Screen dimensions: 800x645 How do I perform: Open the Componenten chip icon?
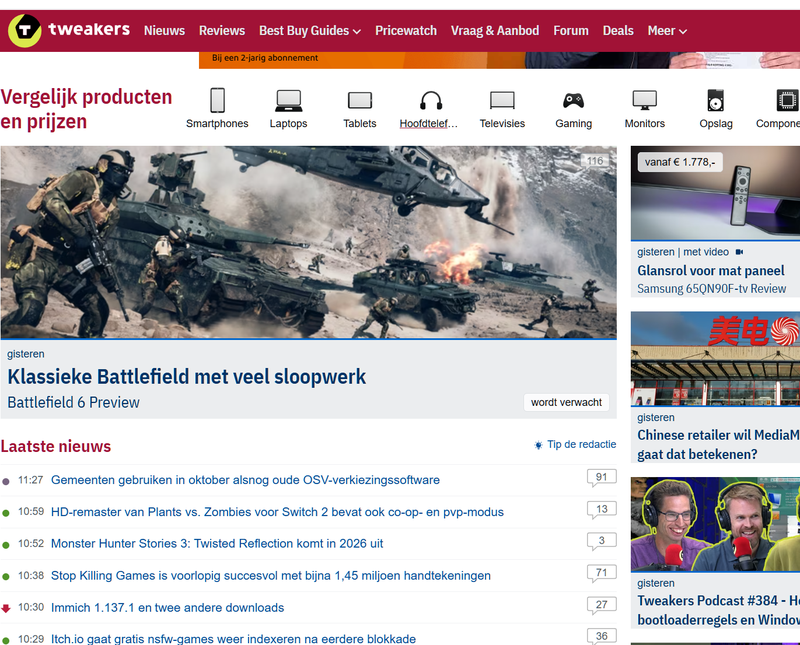click(x=787, y=101)
